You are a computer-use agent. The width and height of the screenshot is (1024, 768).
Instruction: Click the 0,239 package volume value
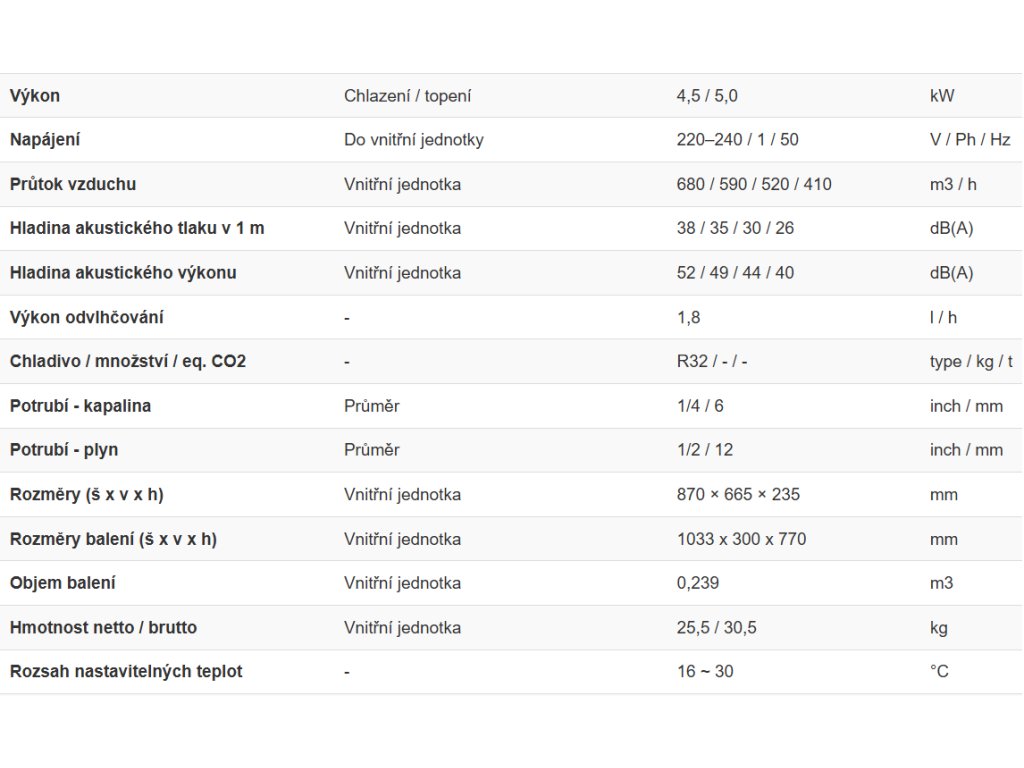(697, 583)
